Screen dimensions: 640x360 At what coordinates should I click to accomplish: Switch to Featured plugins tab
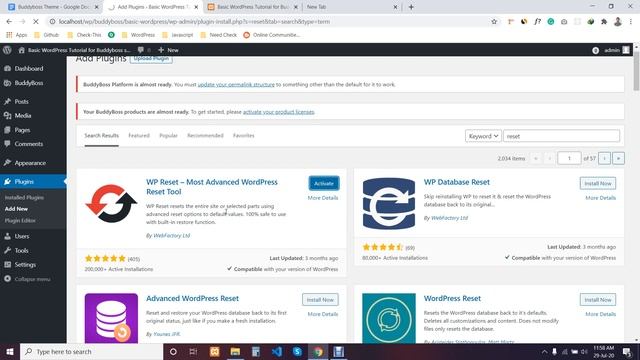pos(139,136)
